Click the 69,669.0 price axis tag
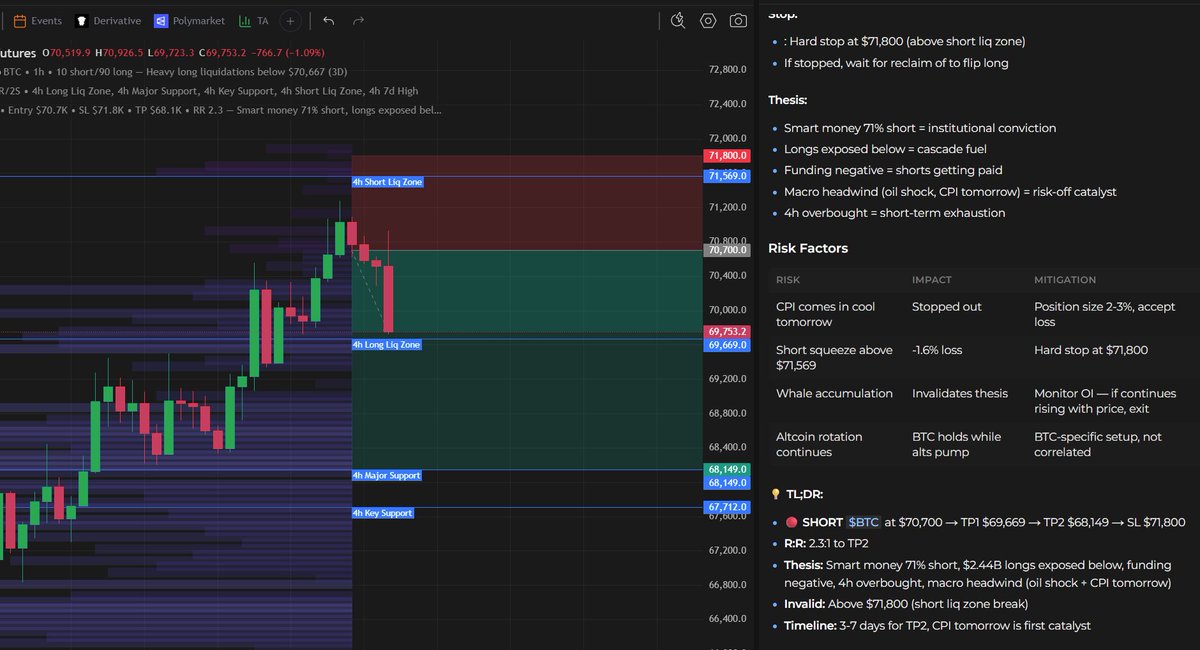Viewport: 1200px width, 650px height. coord(728,345)
